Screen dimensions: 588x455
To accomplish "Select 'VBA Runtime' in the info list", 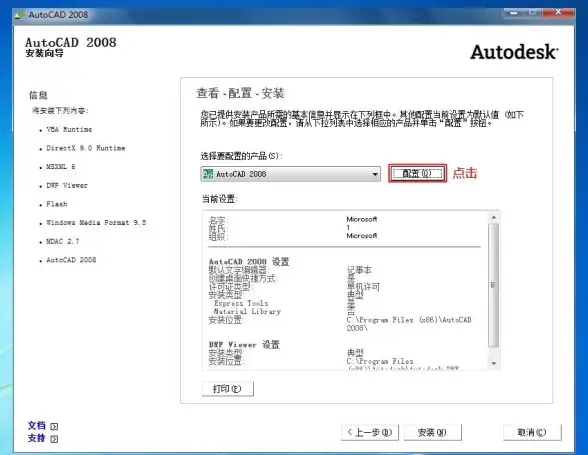I will pyautogui.click(x=69, y=129).
